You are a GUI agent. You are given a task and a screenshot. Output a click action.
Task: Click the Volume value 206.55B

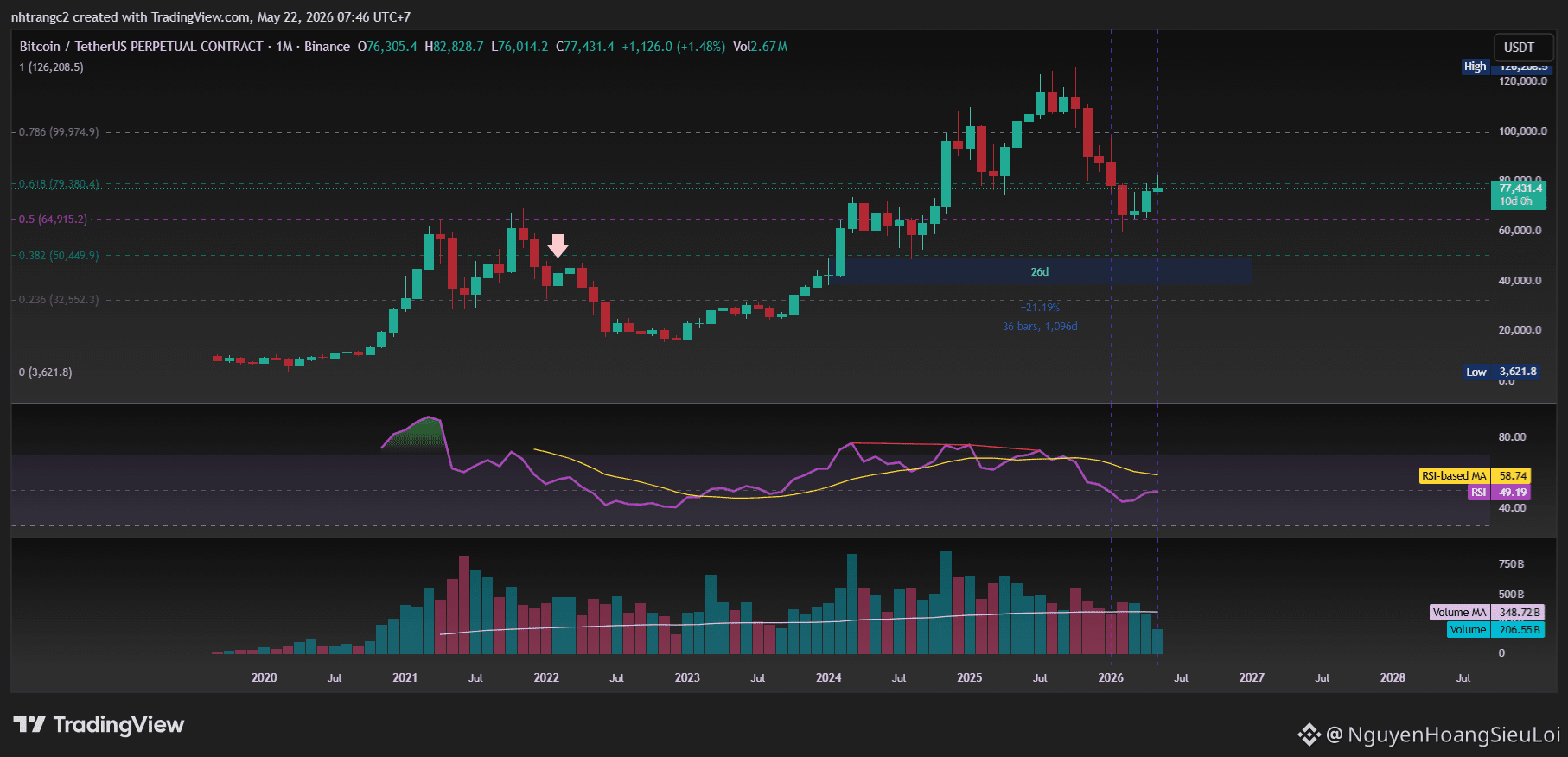1520,630
